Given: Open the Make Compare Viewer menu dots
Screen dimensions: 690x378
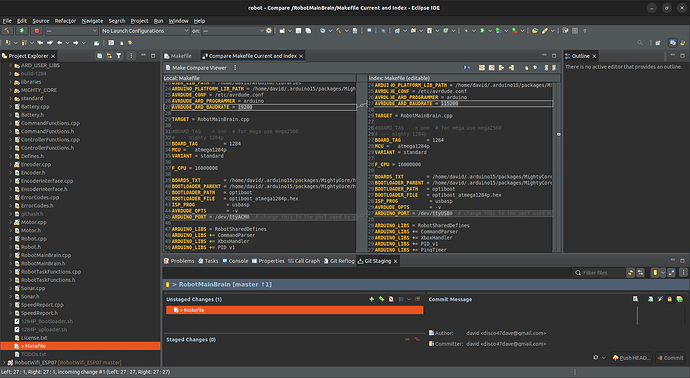Looking at the screenshot, I should tap(235, 68).
